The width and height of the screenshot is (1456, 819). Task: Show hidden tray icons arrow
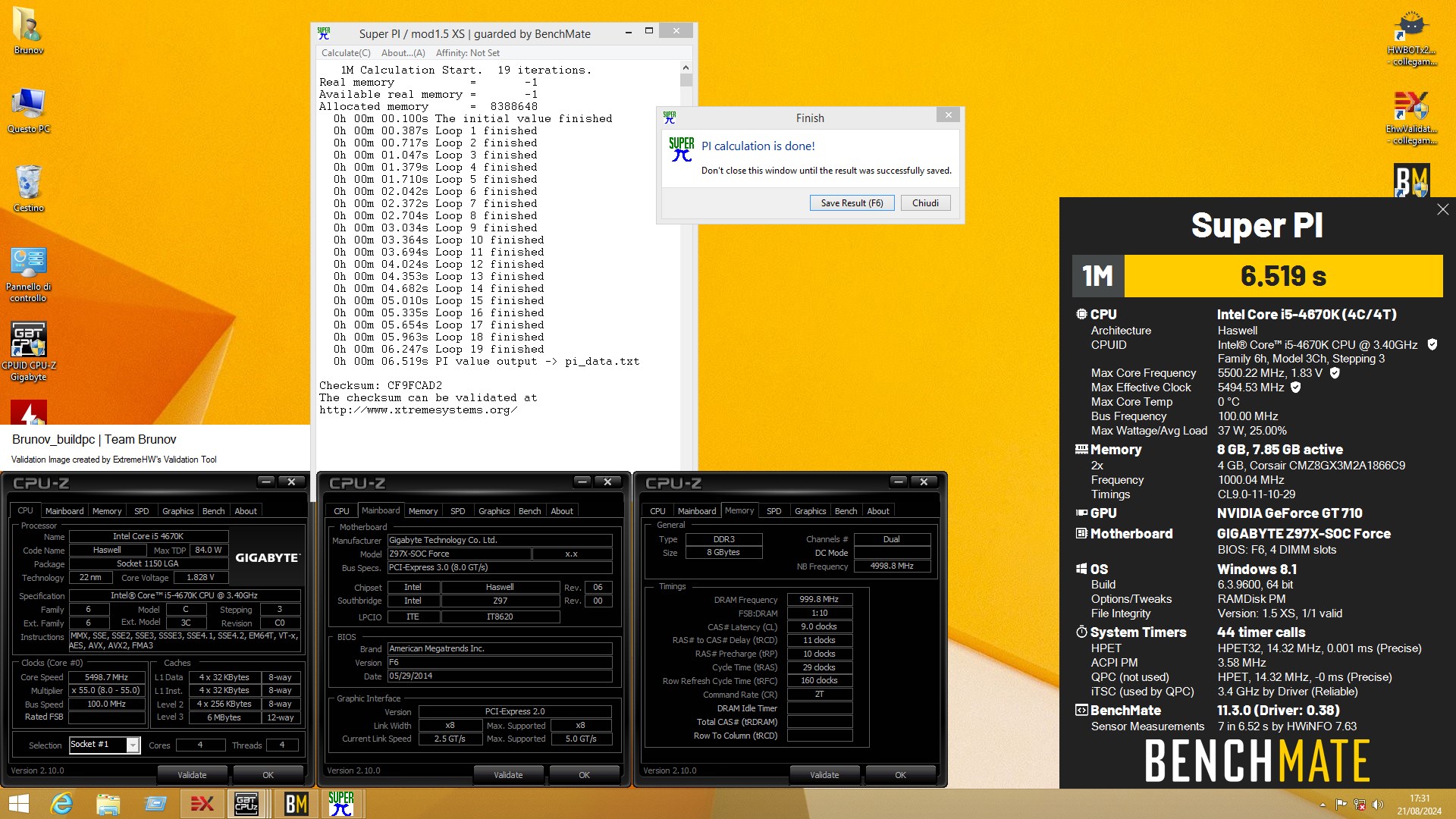[x=1323, y=805]
